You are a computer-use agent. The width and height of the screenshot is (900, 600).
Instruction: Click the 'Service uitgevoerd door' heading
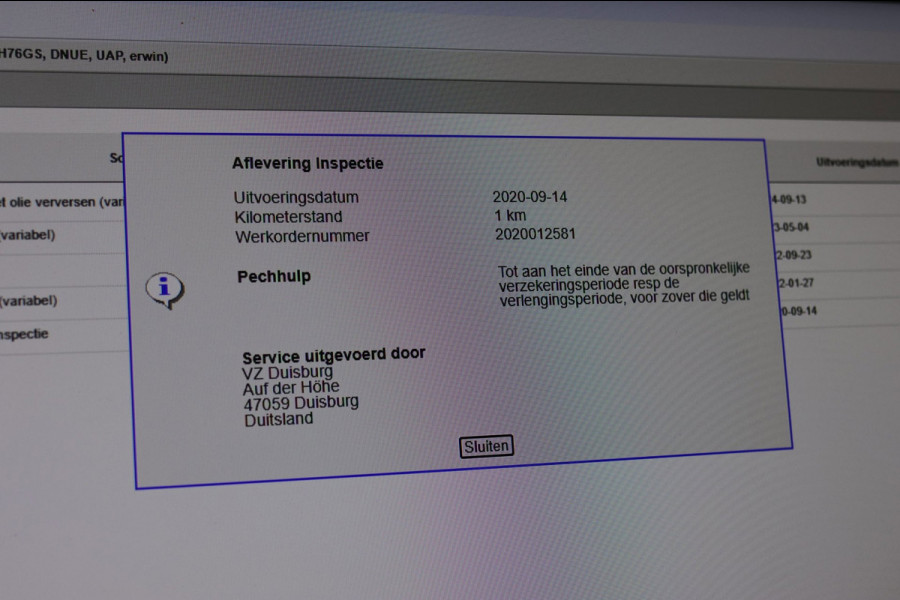(x=333, y=355)
